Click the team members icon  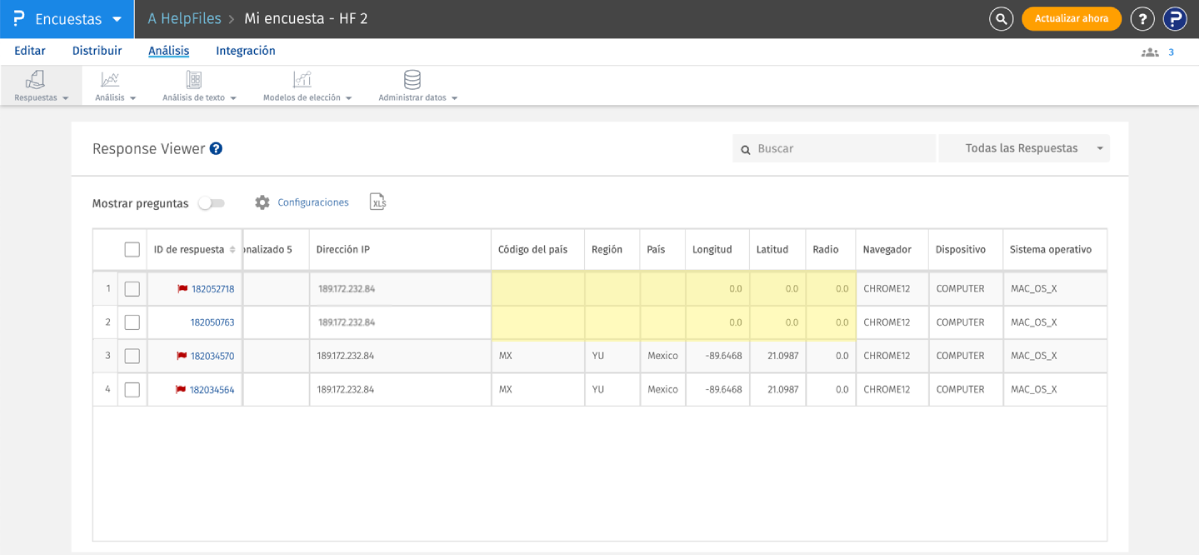tap(1150, 52)
